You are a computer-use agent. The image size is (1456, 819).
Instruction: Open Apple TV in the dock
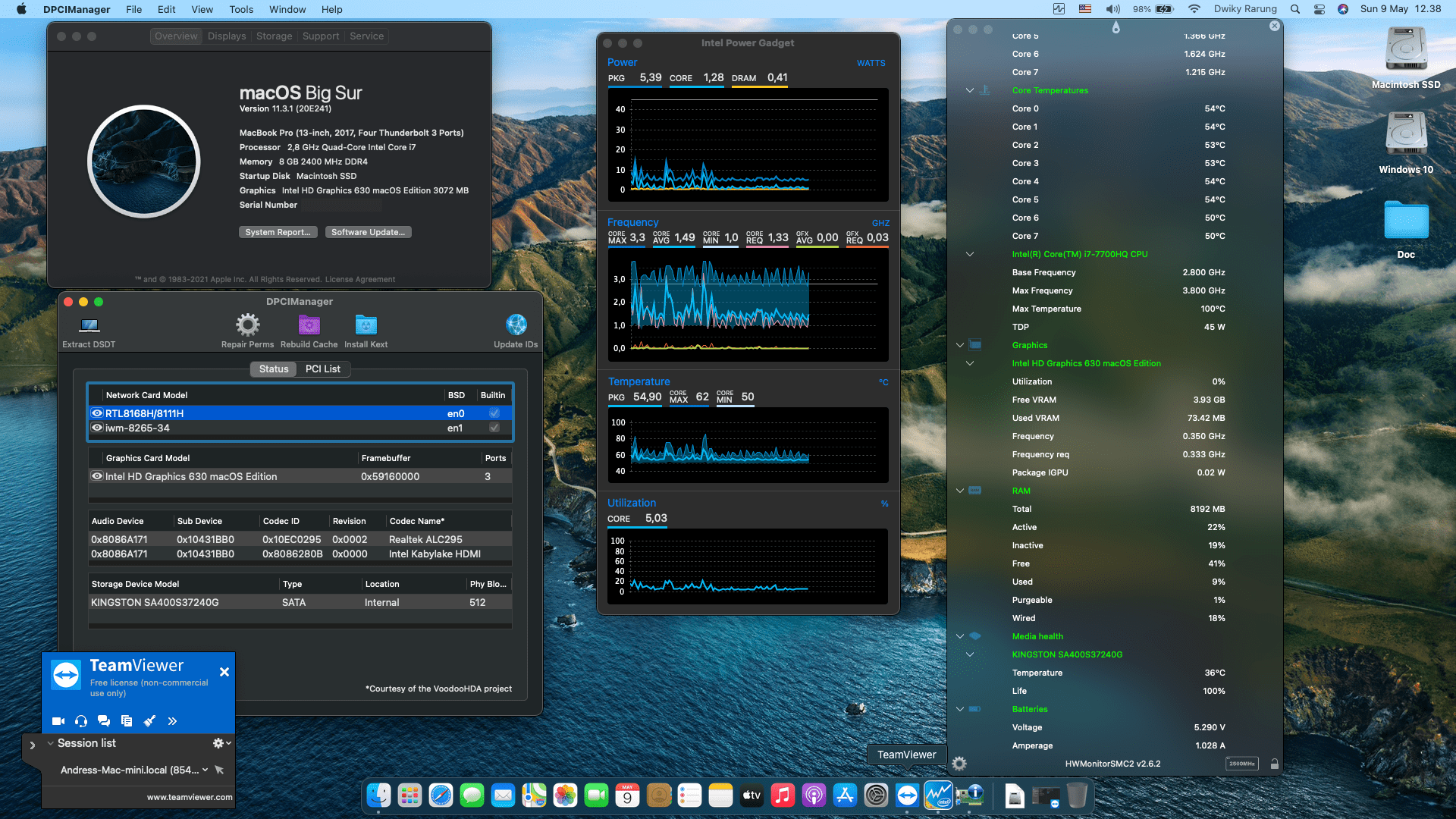[752, 795]
